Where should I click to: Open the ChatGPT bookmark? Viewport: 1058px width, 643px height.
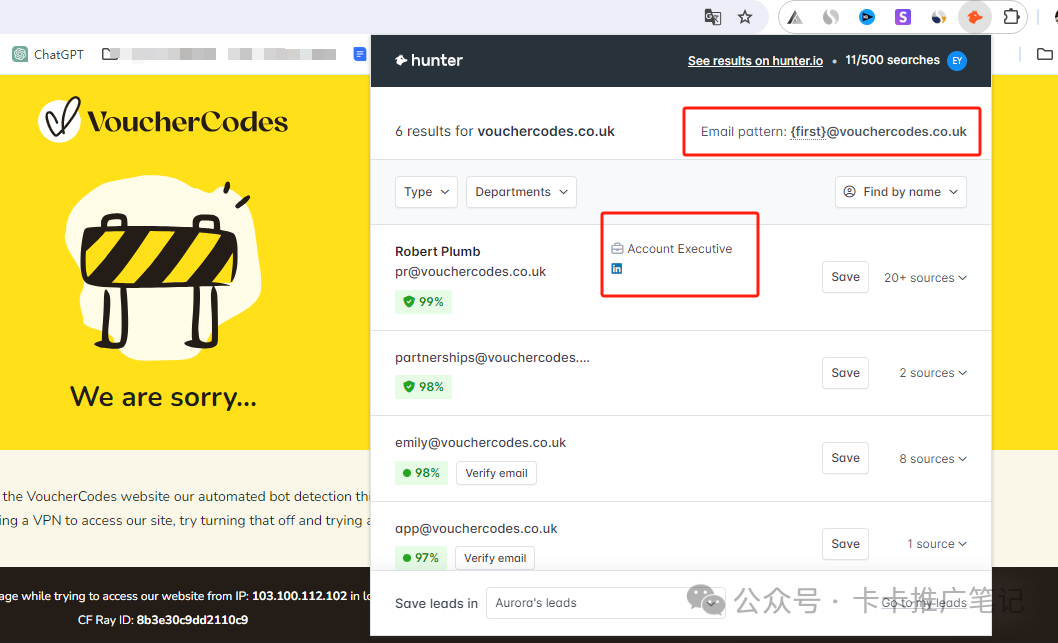(x=48, y=54)
